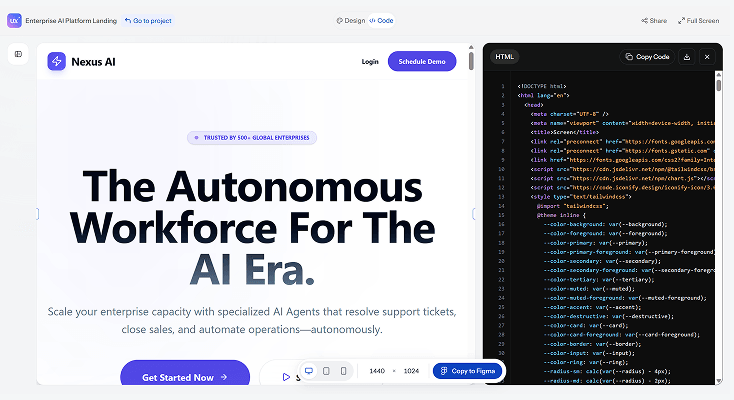Image resolution: width=734 pixels, height=400 pixels.
Task: Click the Schedule Demo button
Action: click(422, 61)
